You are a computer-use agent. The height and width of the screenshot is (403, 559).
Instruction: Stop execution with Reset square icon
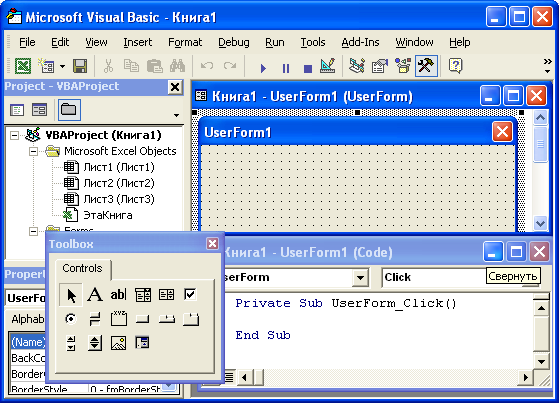coord(308,68)
